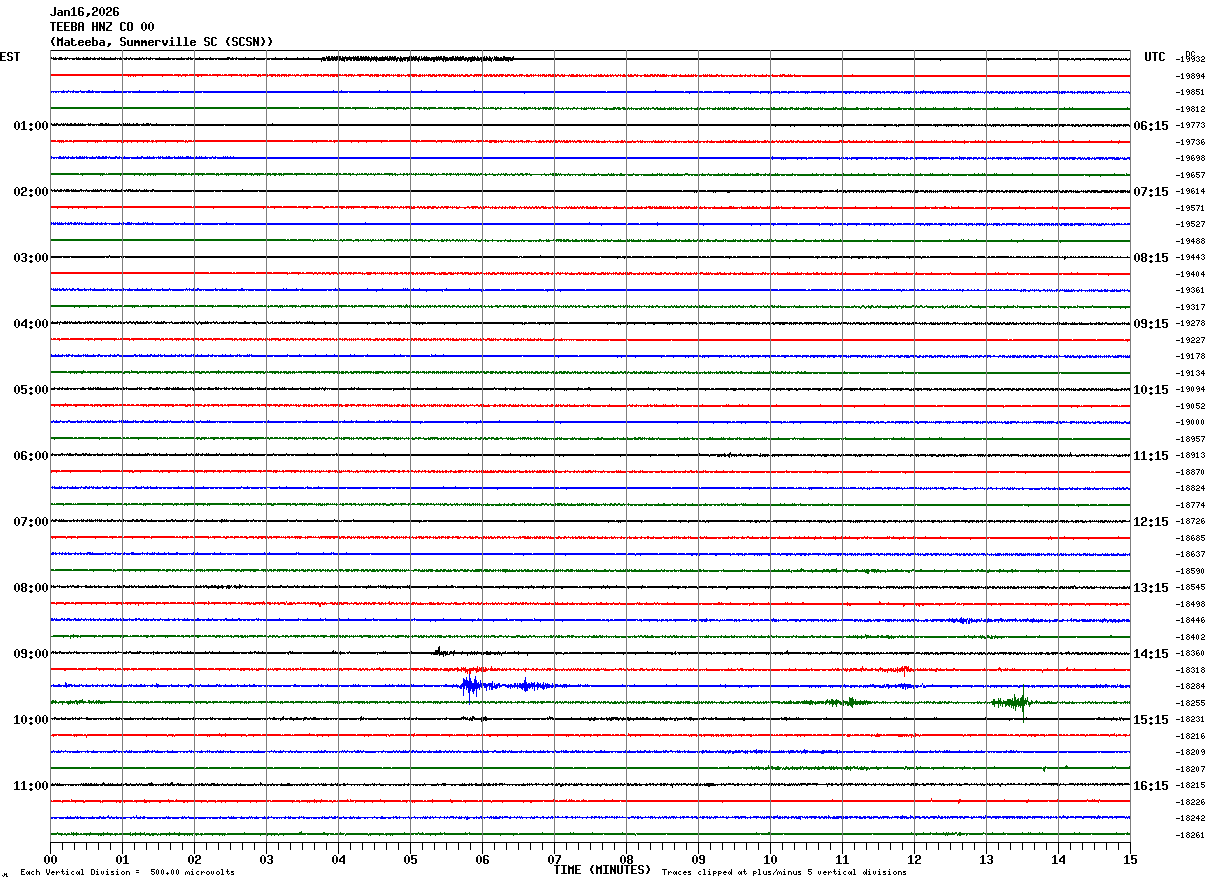Click the DC offset value -18284
Screen dimensions: 1210x886
[1191, 687]
